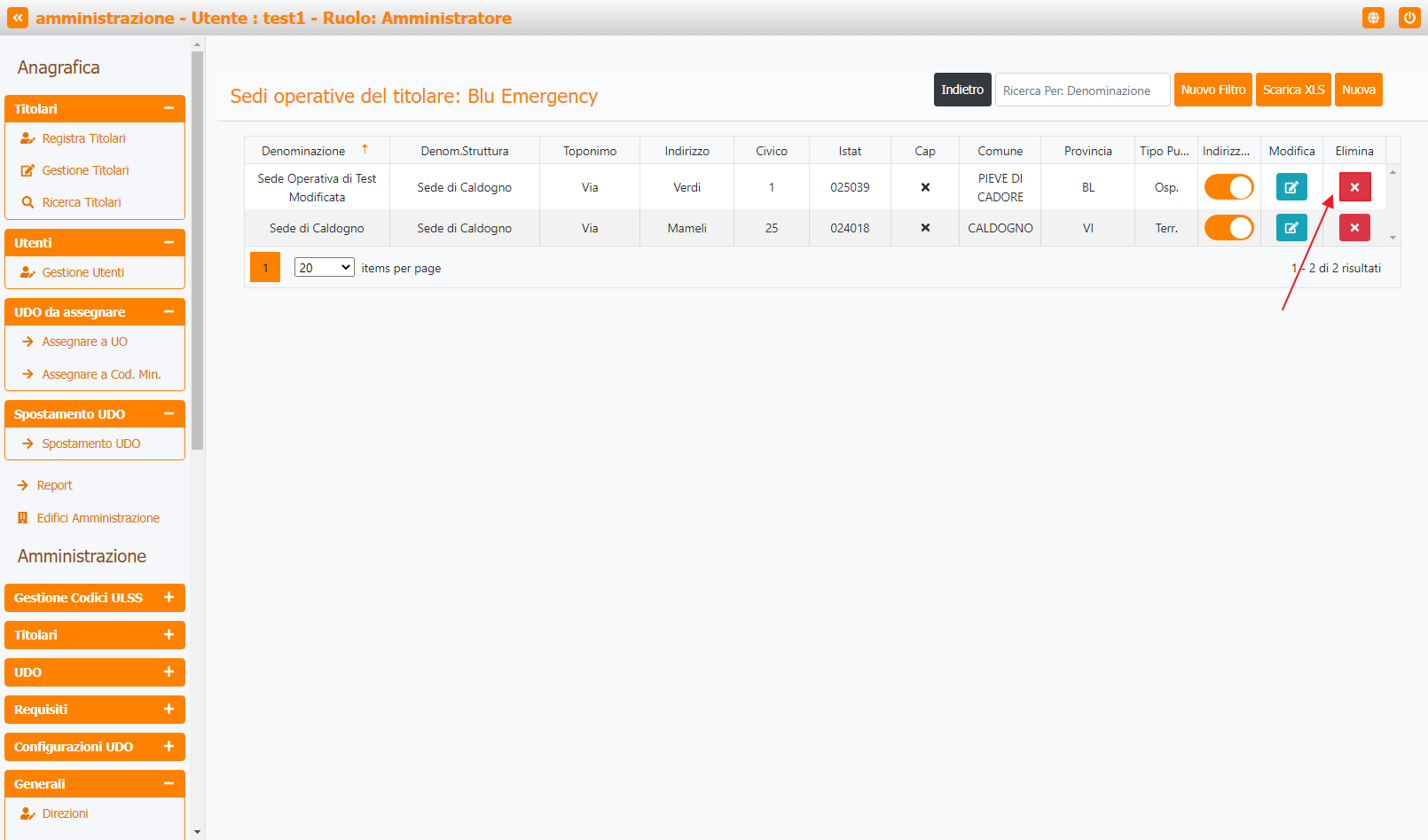Expand Configurazioni UDO section
Image resolution: width=1428 pixels, height=840 pixels.
[95, 747]
